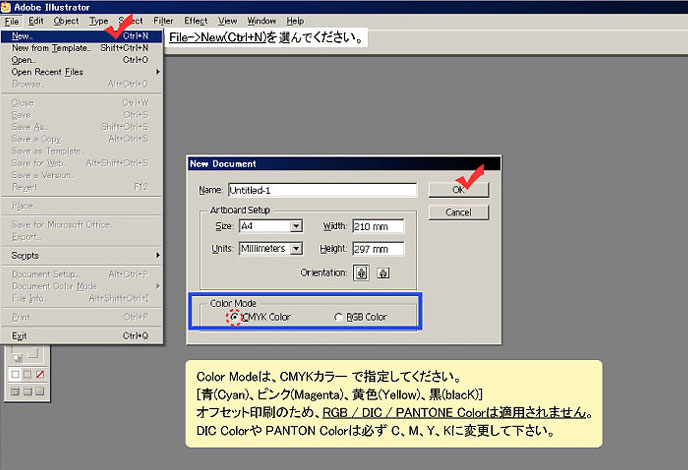688x470 pixels.
Task: Open the artboard Size dropdown
Action: point(297,226)
